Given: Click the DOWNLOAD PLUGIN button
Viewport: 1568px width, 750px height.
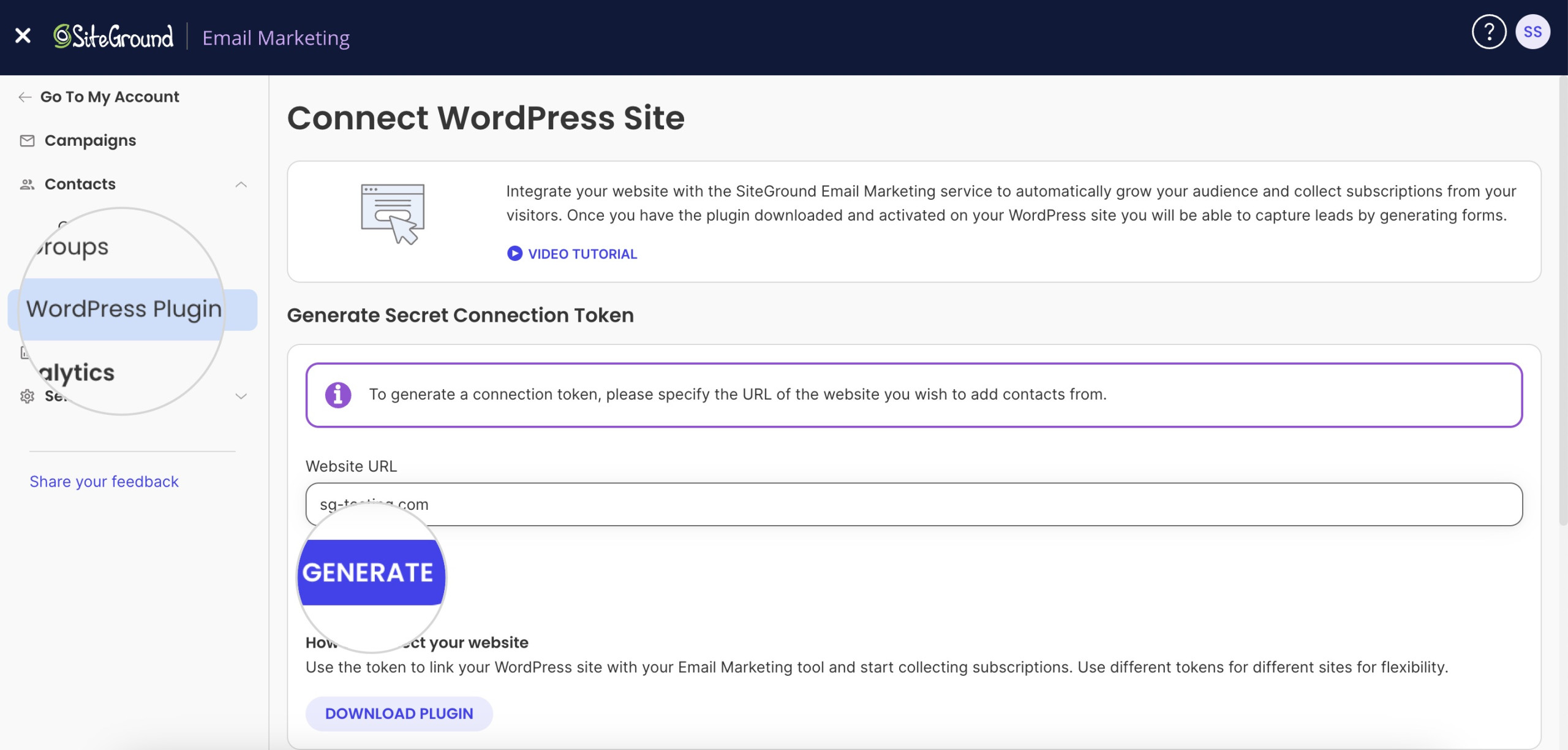Looking at the screenshot, I should [399, 714].
